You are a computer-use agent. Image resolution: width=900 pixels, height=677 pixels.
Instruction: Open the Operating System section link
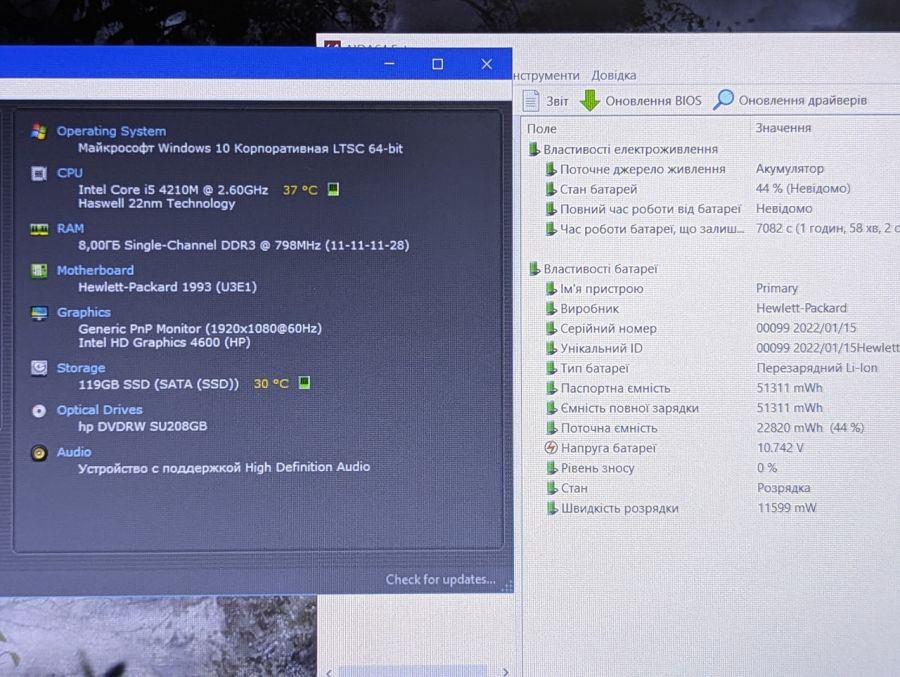111,131
